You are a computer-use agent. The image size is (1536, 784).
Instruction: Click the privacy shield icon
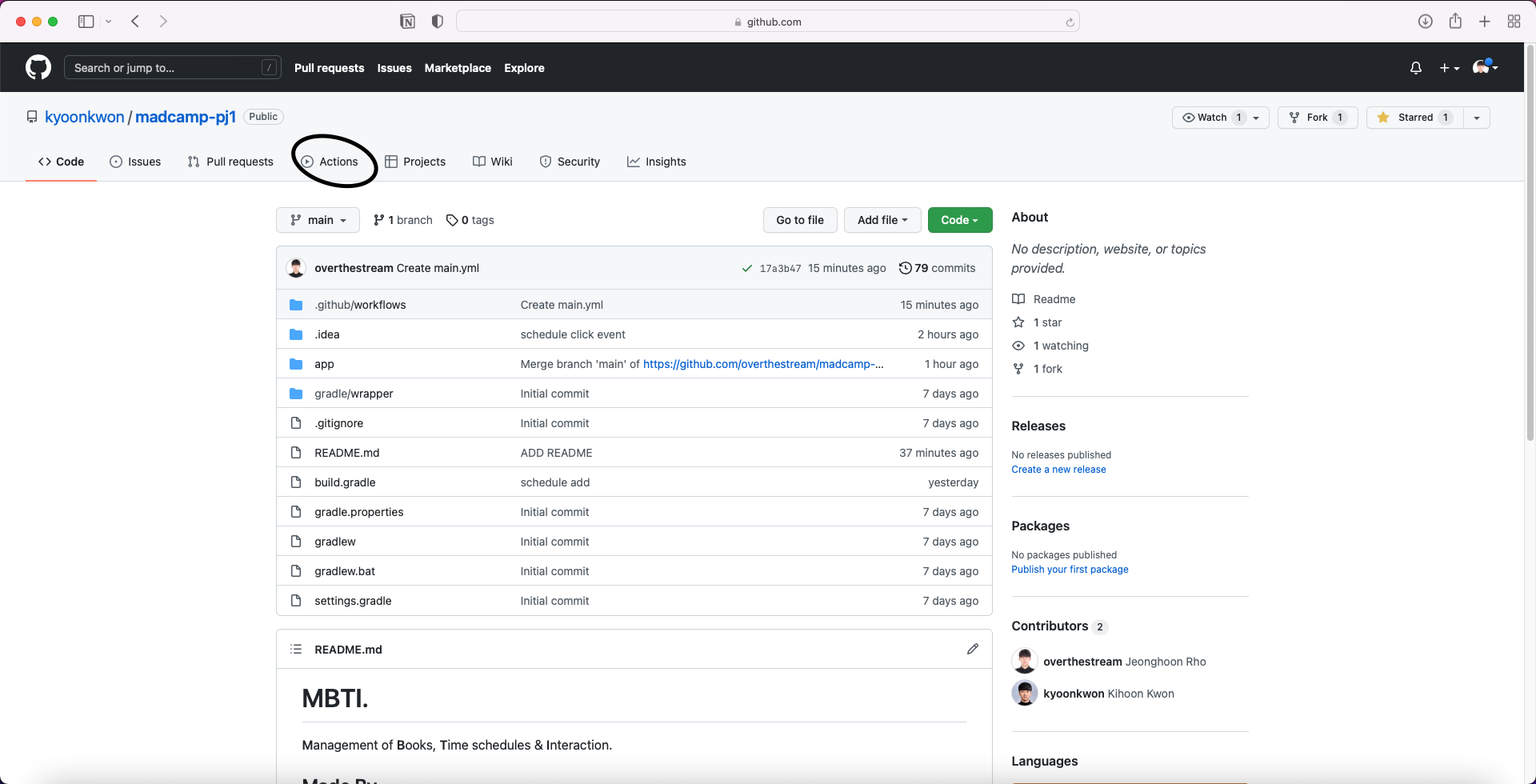437,22
